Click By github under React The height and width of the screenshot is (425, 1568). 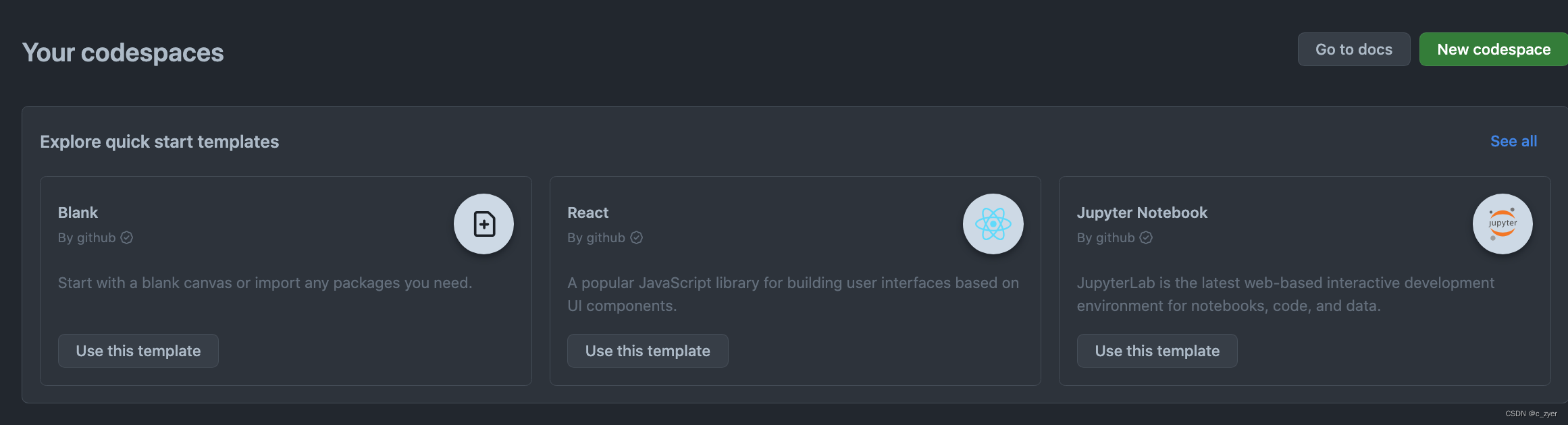(x=596, y=237)
